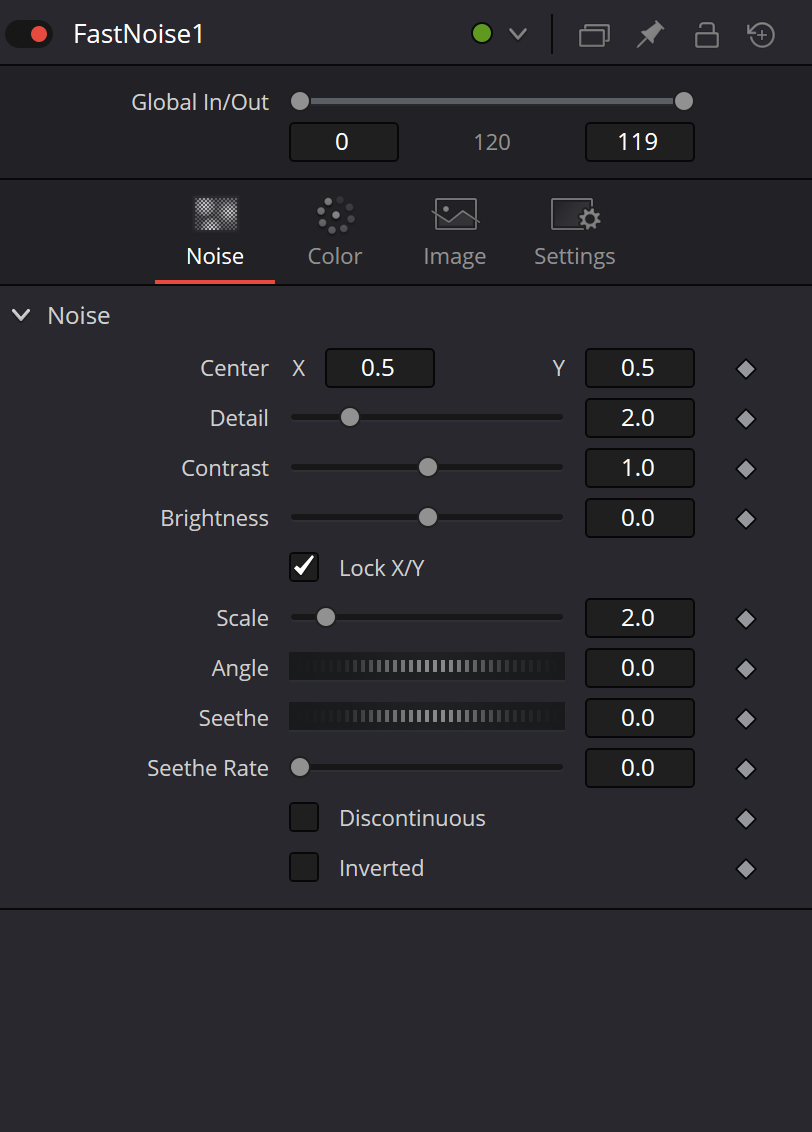
Task: Add keyframe for Inverted
Action: [746, 868]
